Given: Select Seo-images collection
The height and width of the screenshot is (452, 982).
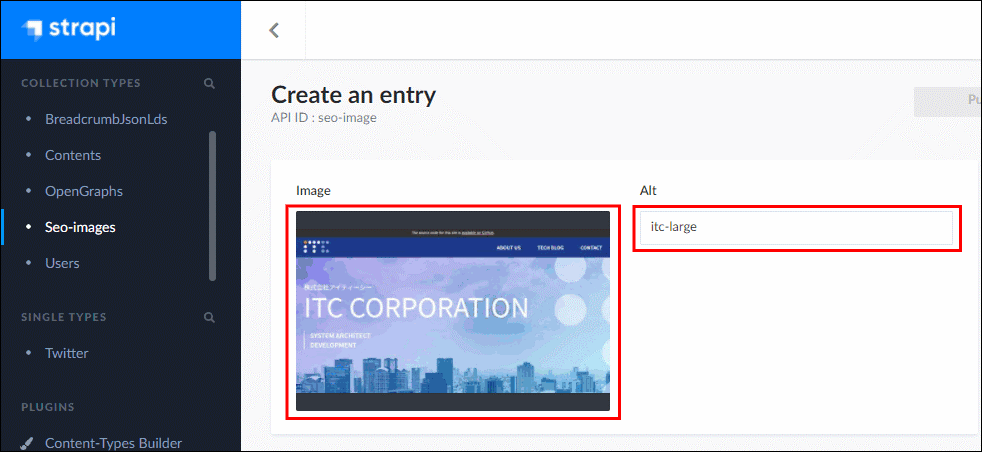Looking at the screenshot, I should pyautogui.click(x=80, y=227).
